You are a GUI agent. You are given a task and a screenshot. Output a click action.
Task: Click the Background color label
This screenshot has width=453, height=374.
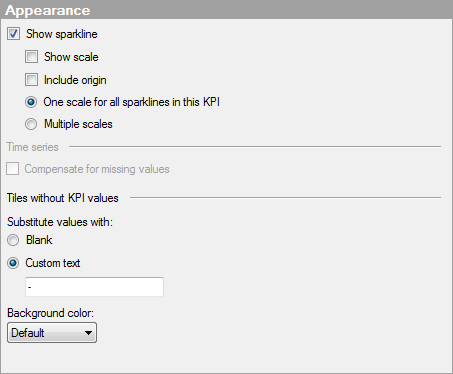pyautogui.click(x=51, y=313)
